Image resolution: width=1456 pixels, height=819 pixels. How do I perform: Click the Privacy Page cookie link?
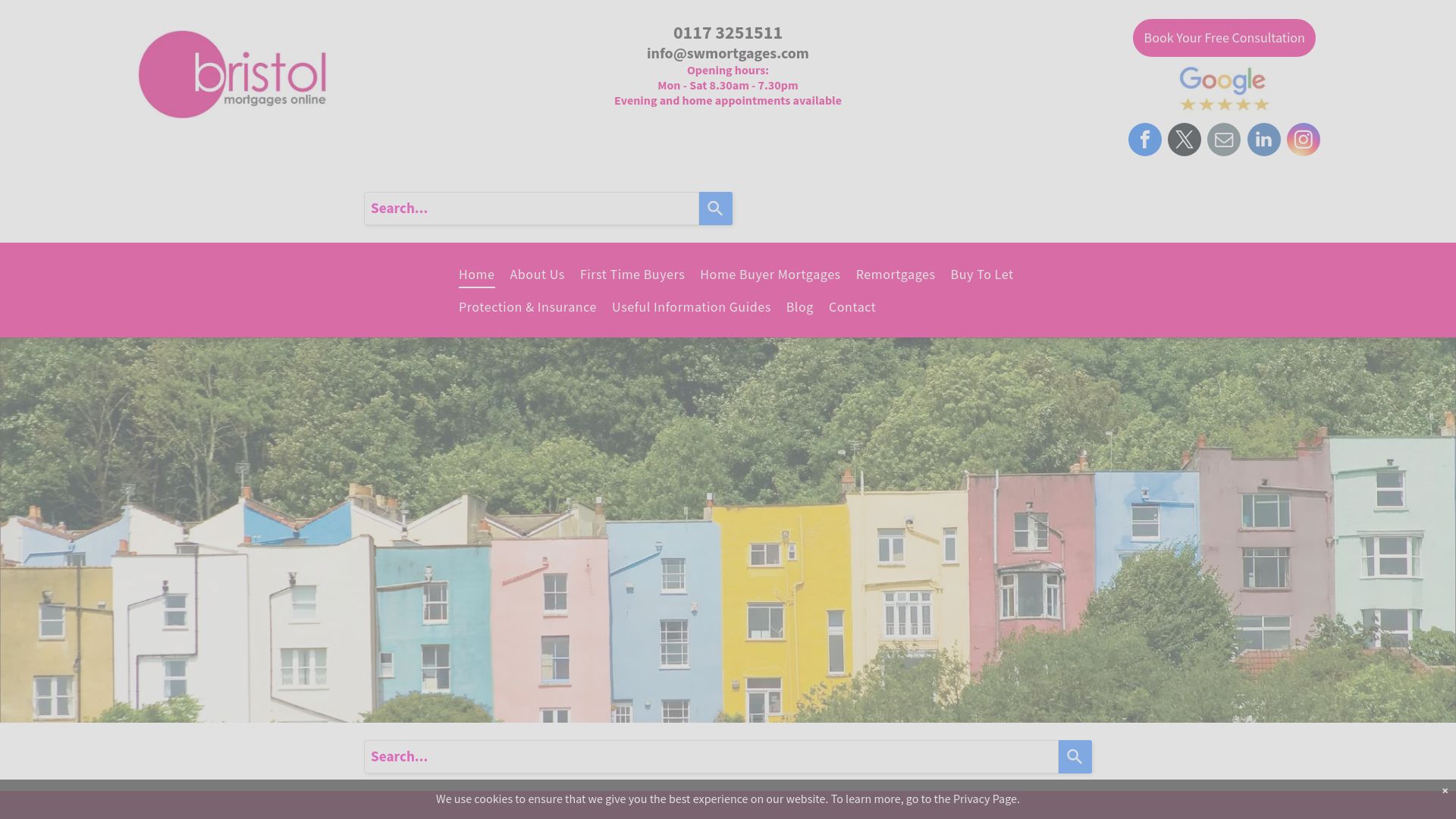984,798
